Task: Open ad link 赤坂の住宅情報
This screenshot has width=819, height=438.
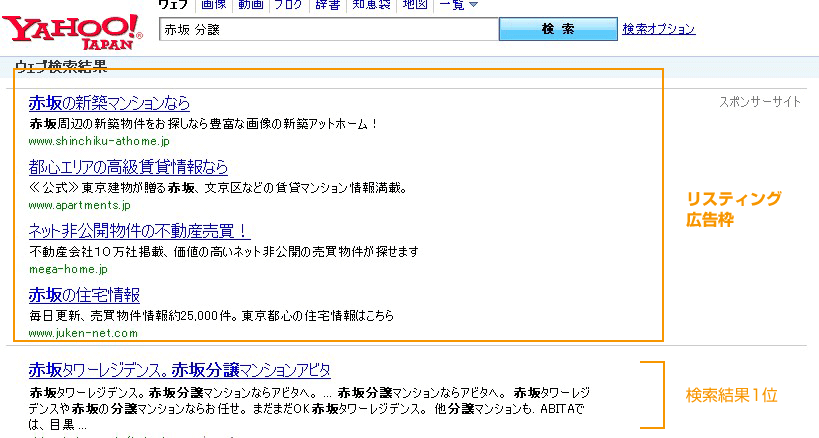Action: pyautogui.click(x=84, y=295)
